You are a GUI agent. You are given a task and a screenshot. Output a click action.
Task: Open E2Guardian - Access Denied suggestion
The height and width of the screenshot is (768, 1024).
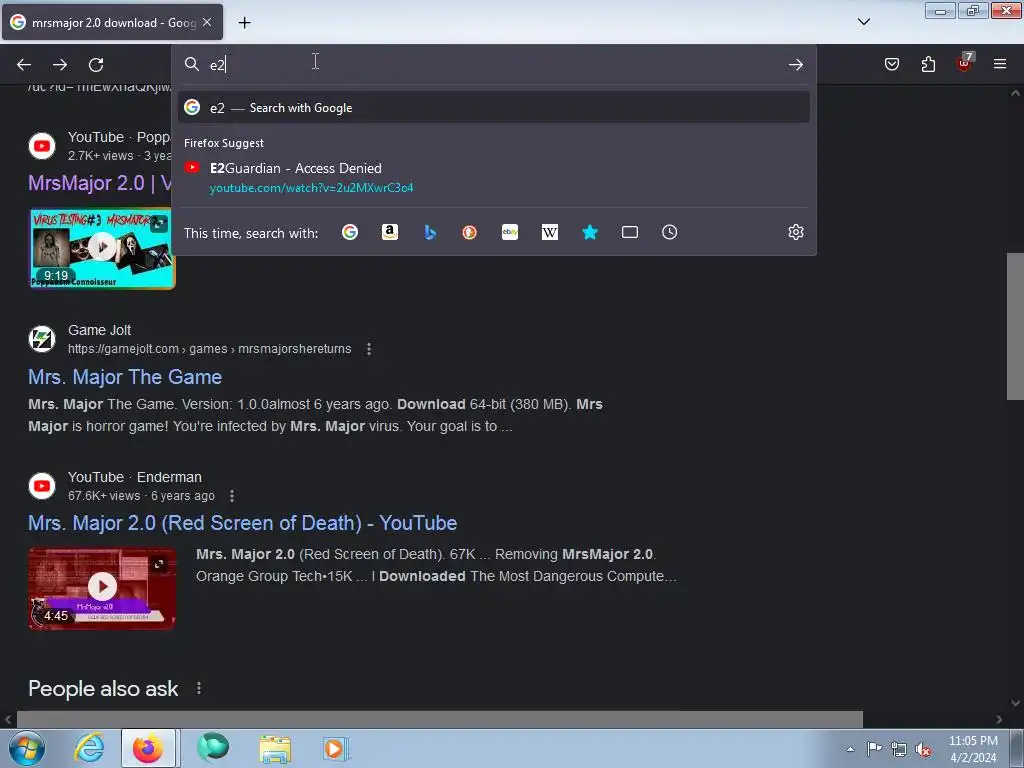(x=494, y=178)
